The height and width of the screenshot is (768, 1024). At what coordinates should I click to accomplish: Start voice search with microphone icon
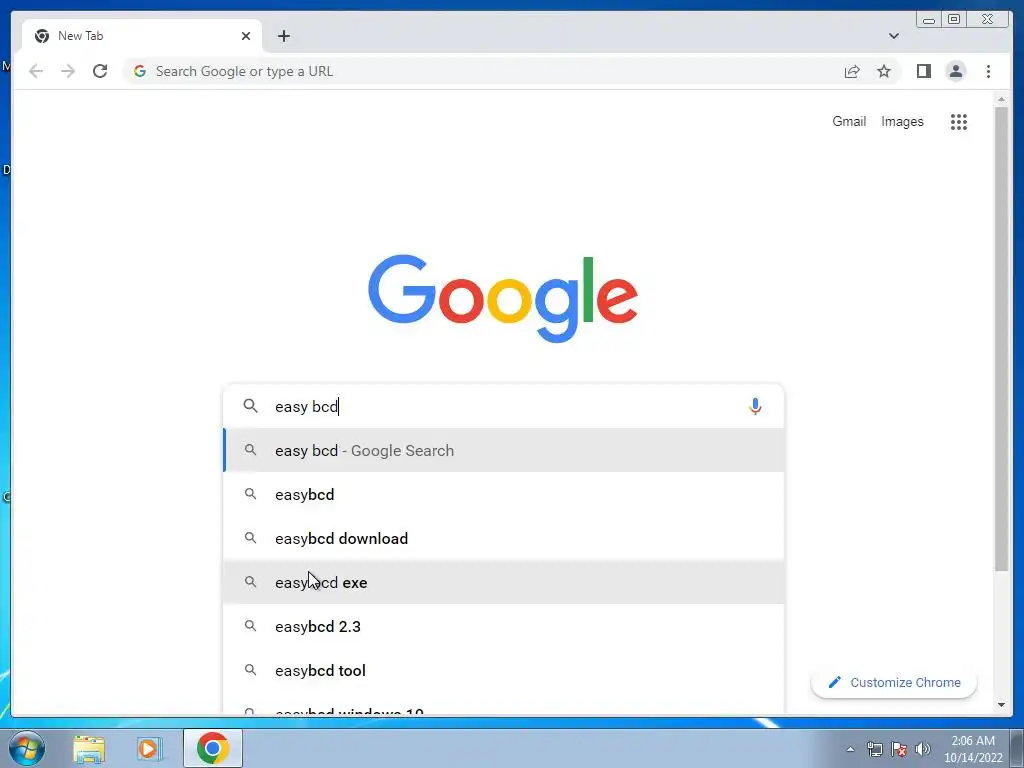(x=755, y=406)
